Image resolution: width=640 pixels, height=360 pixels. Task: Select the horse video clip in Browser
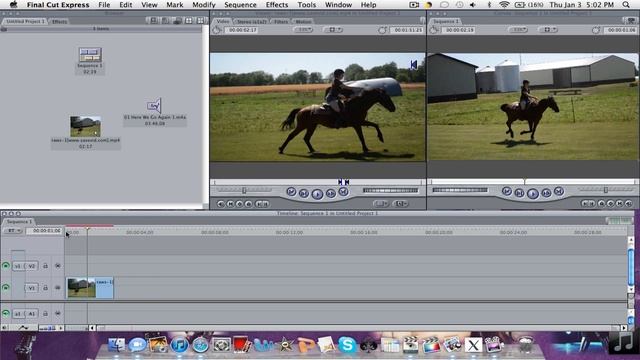[x=85, y=126]
